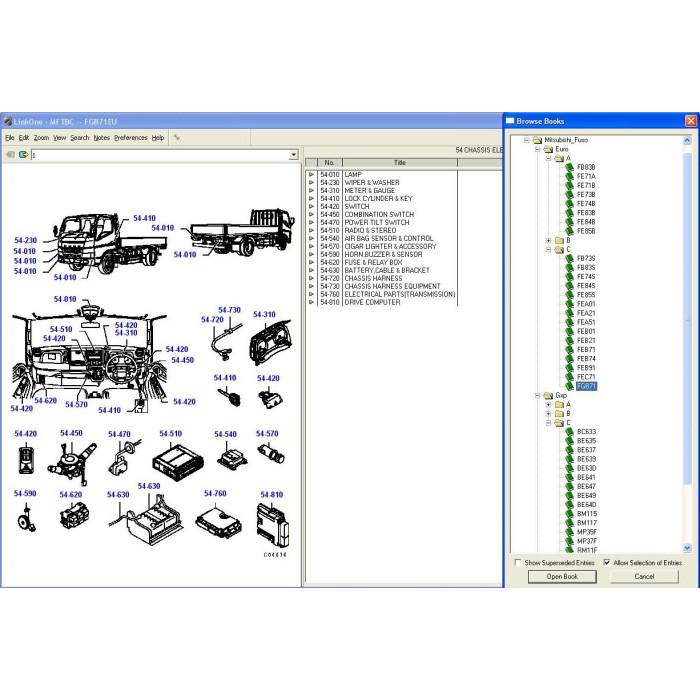This screenshot has height=700, width=700.
Task: Click the book icon next to MP35F
Action: click(x=569, y=532)
